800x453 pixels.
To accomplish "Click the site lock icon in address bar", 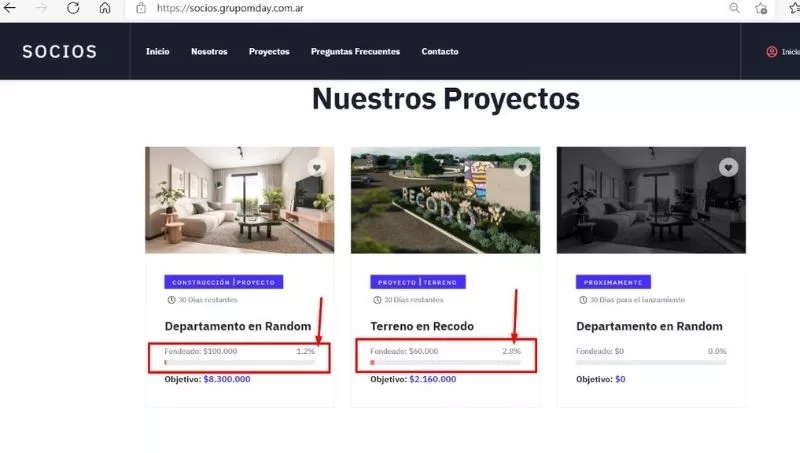I will pyautogui.click(x=141, y=8).
